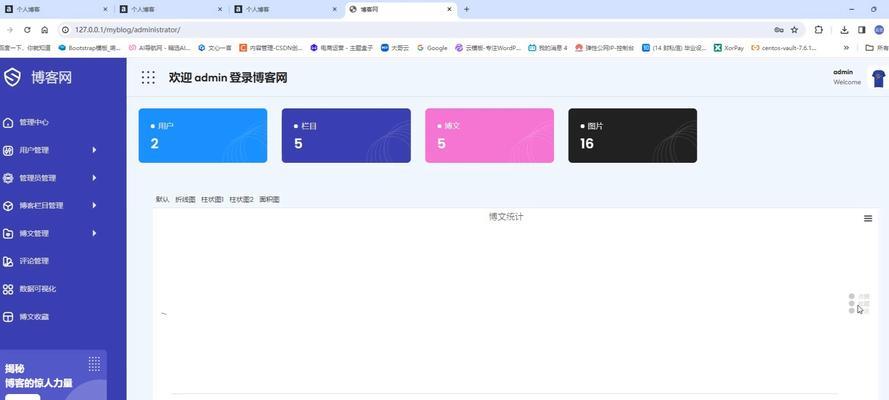This screenshot has height=400, width=889.
Task: Open the XorPay bookmark
Action: point(729,48)
